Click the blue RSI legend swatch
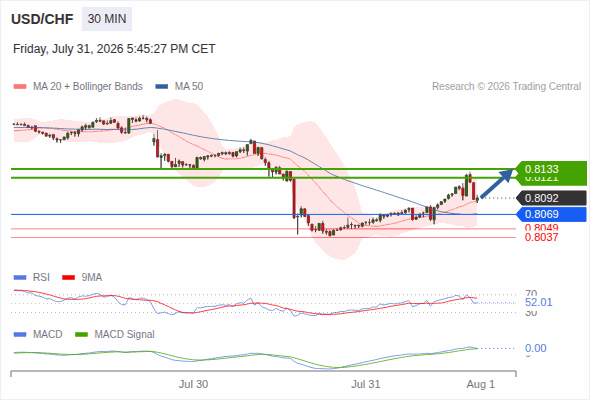Viewport: 590px width, 400px height. coord(20,278)
